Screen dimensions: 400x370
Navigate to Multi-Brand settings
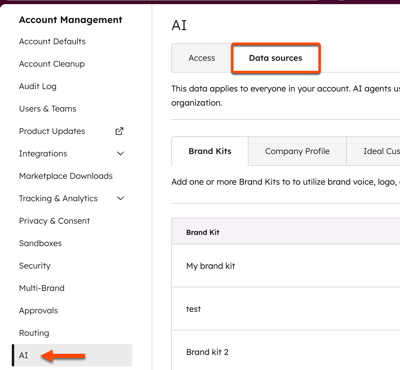tap(42, 288)
